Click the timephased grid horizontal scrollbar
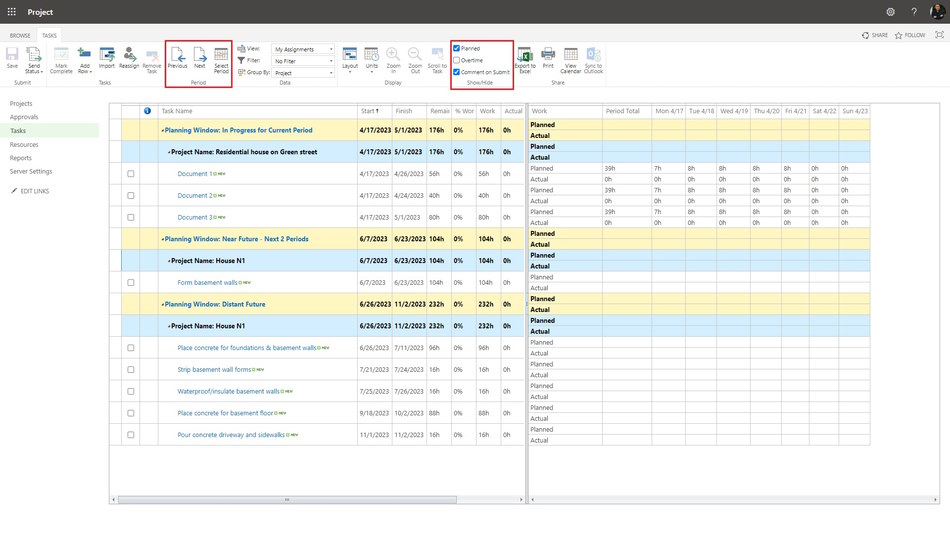 point(735,500)
